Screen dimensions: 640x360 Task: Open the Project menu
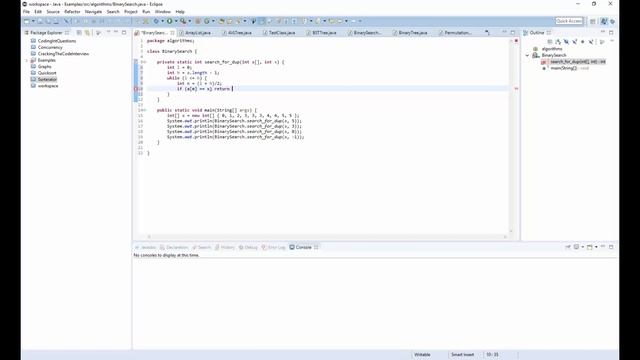[x=131, y=12]
